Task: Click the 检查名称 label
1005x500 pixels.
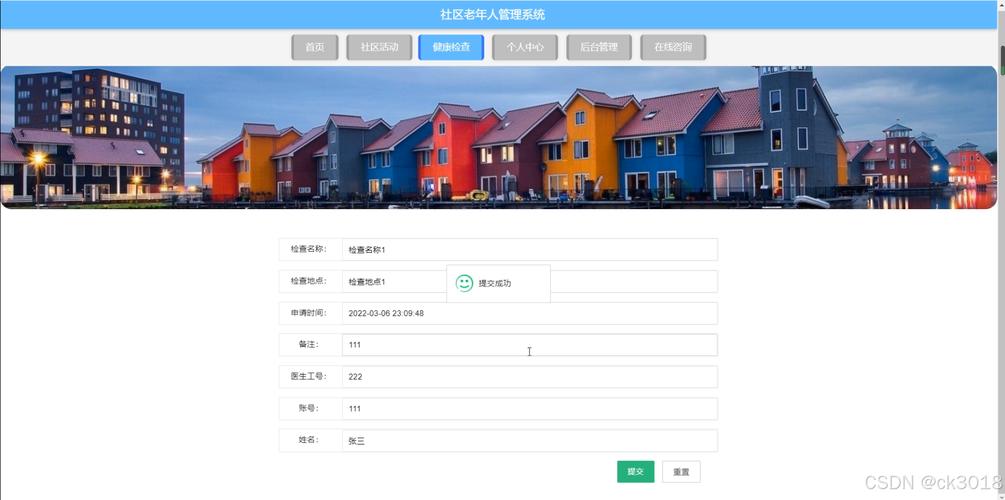Action: click(309, 249)
